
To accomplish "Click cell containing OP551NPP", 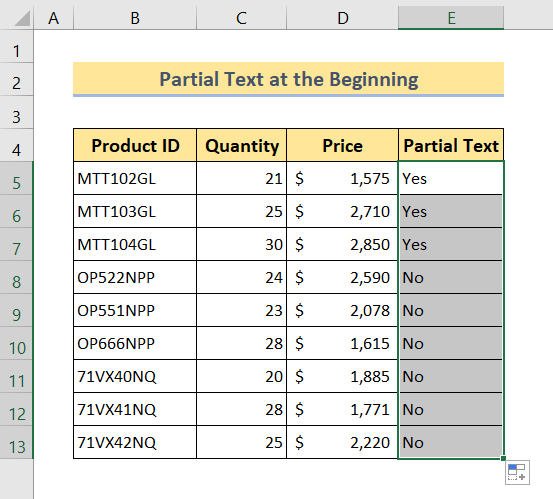I will 135,310.
